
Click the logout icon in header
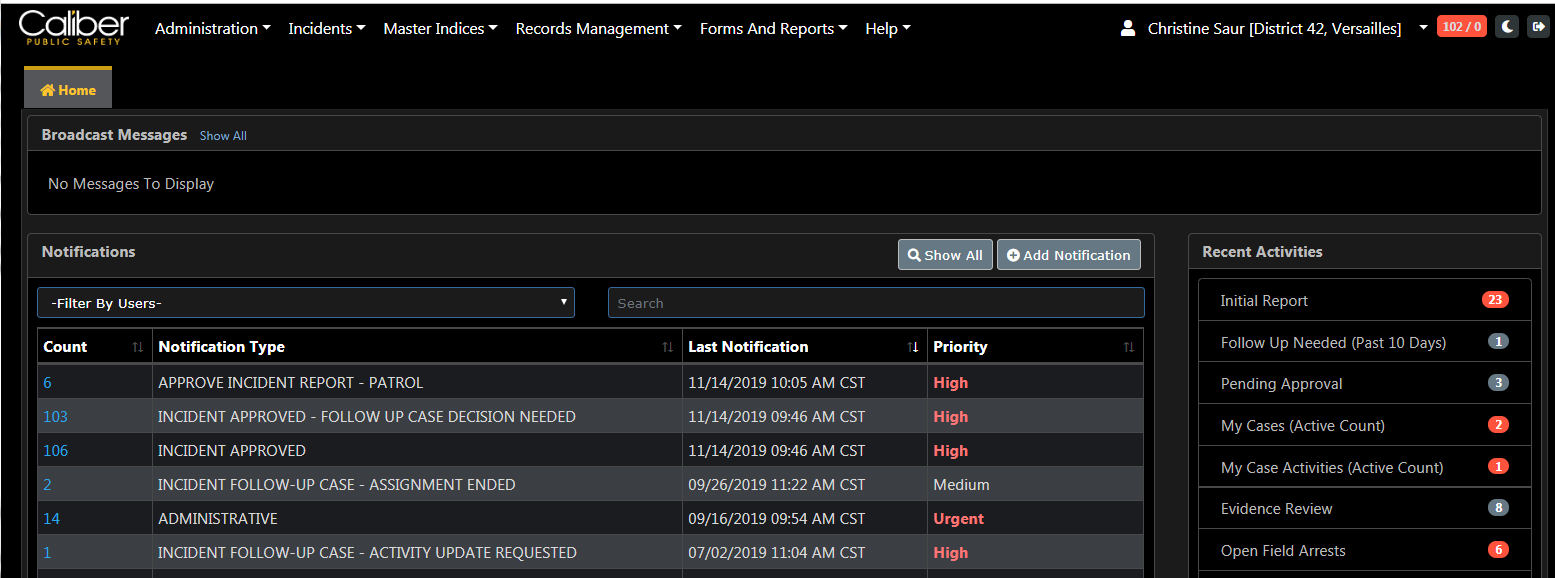coord(1537,27)
